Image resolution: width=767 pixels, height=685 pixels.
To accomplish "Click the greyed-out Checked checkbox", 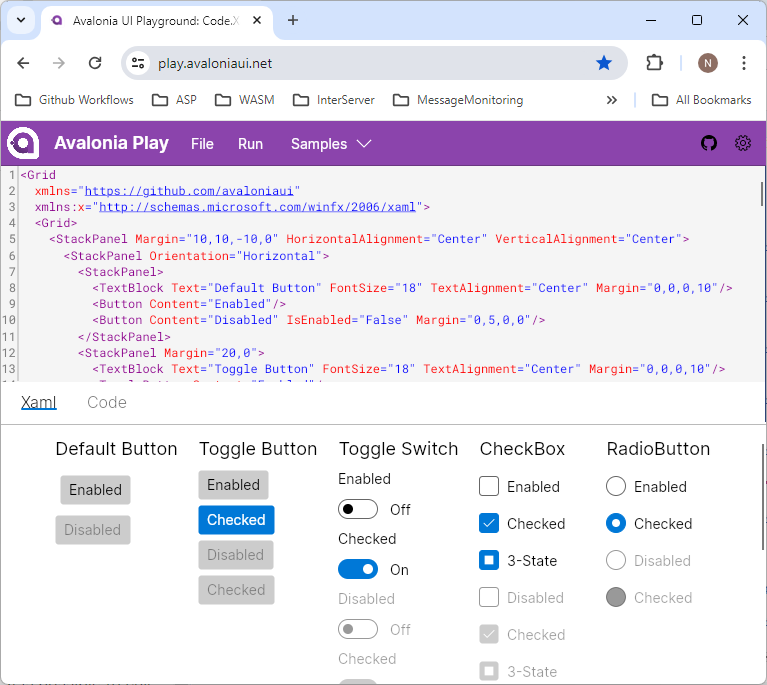I will click(489, 635).
